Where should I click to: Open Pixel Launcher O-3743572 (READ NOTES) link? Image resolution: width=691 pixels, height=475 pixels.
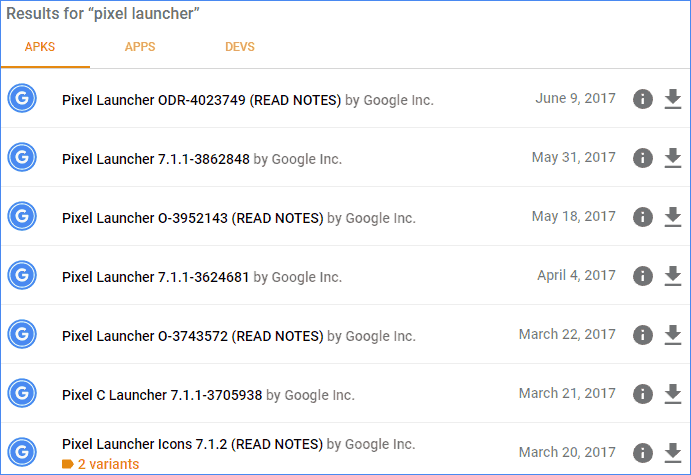click(193, 337)
